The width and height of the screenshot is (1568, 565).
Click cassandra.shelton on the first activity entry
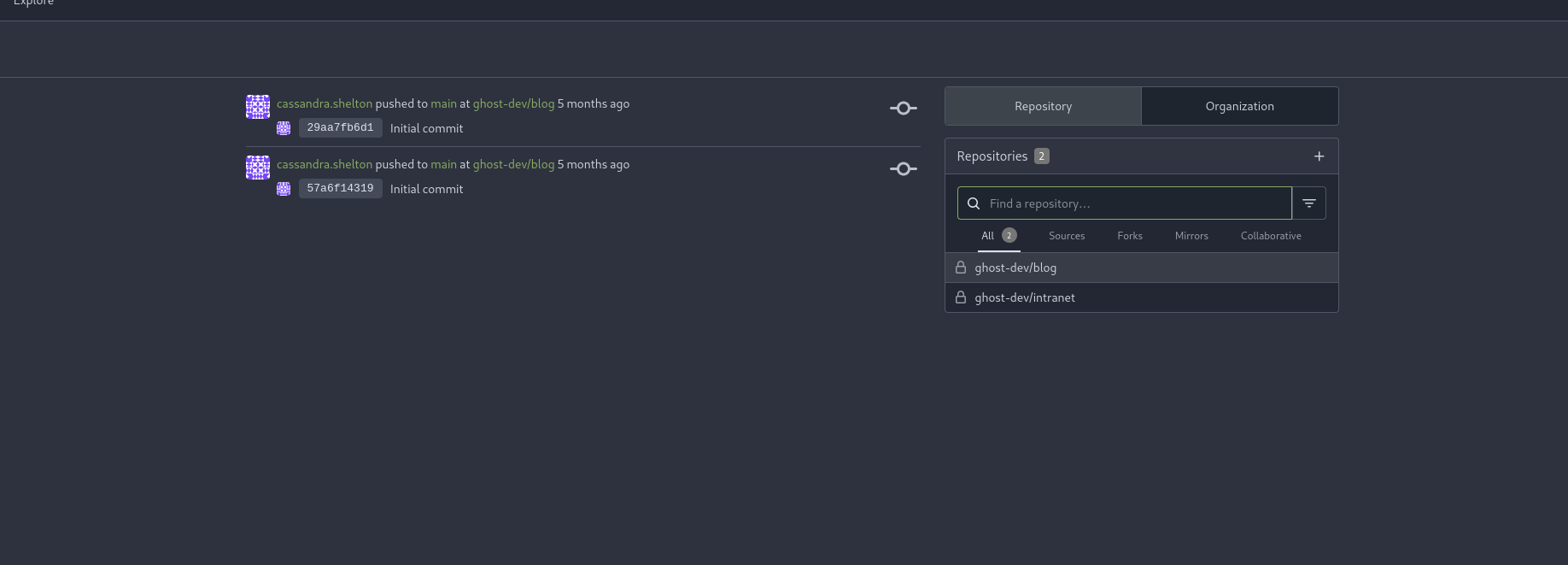pos(325,103)
